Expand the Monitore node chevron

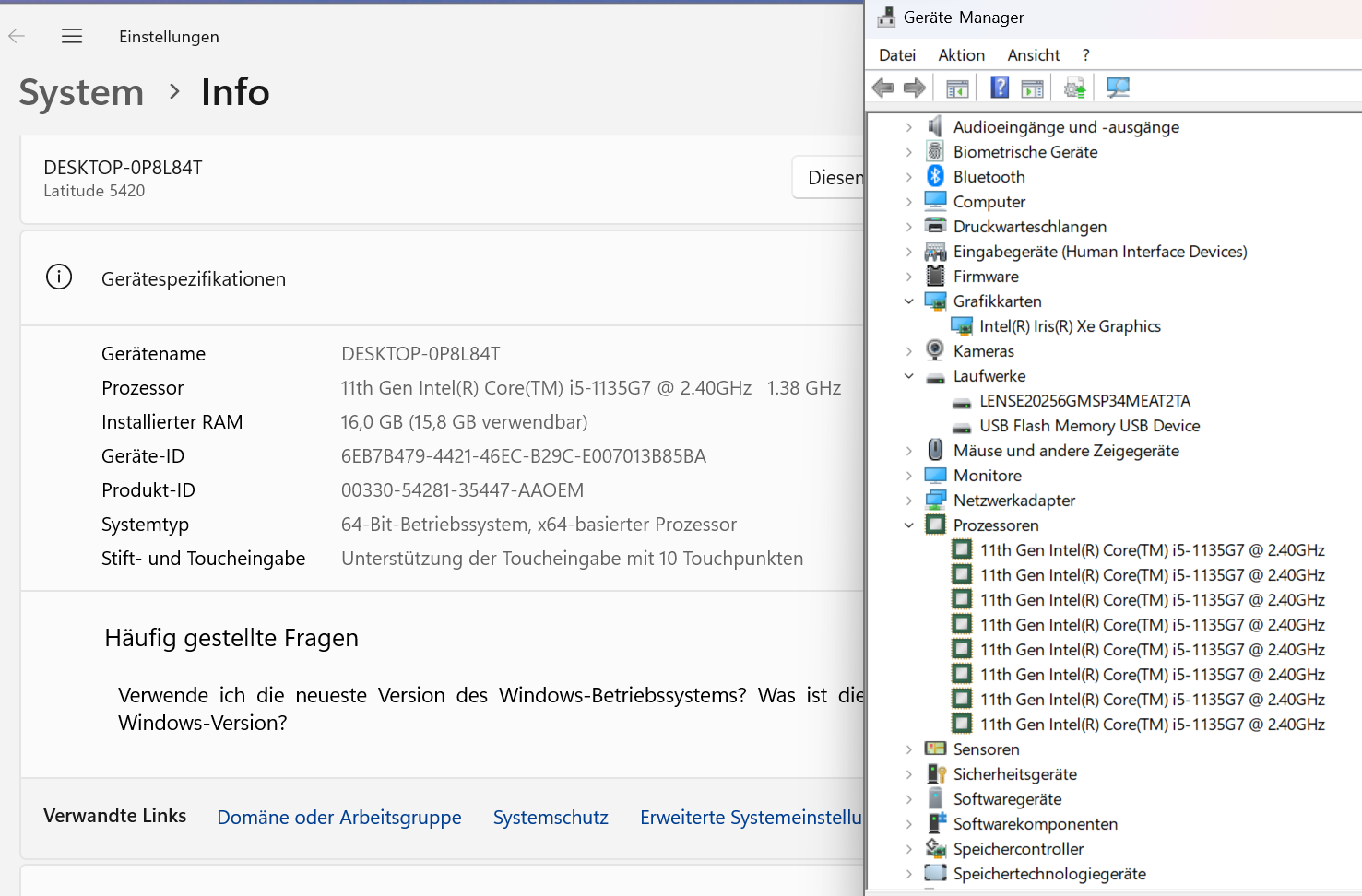coord(909,476)
